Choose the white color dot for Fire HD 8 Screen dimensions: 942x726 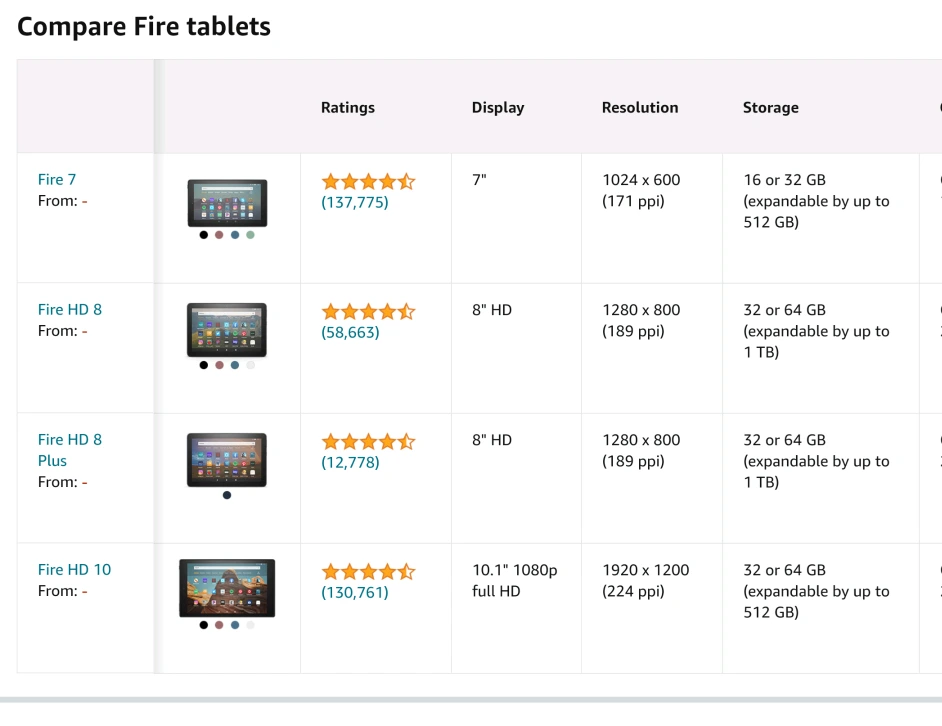250,365
